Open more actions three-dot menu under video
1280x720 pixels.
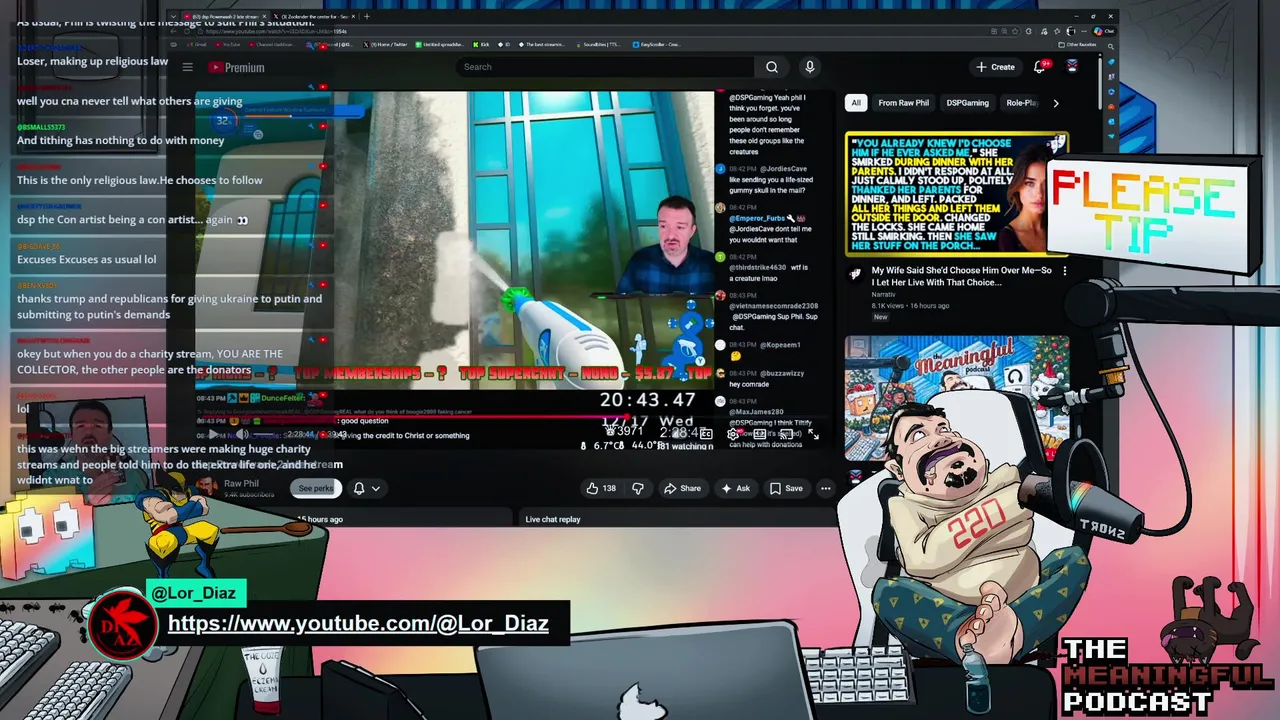click(x=825, y=488)
